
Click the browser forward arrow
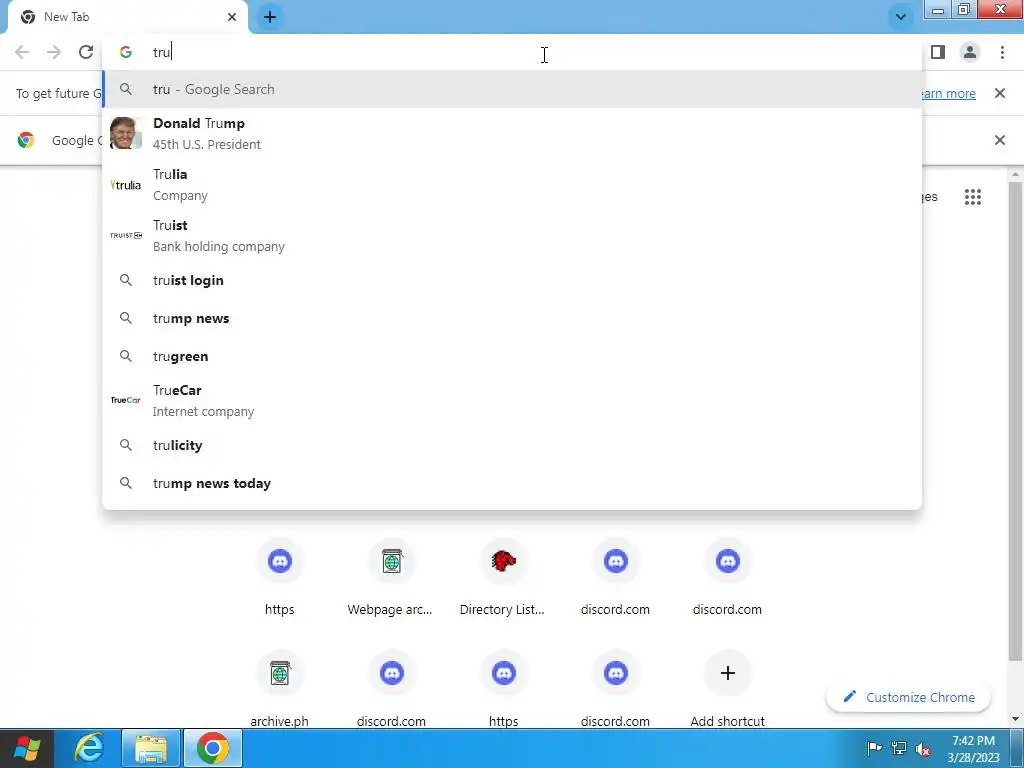[x=54, y=52]
